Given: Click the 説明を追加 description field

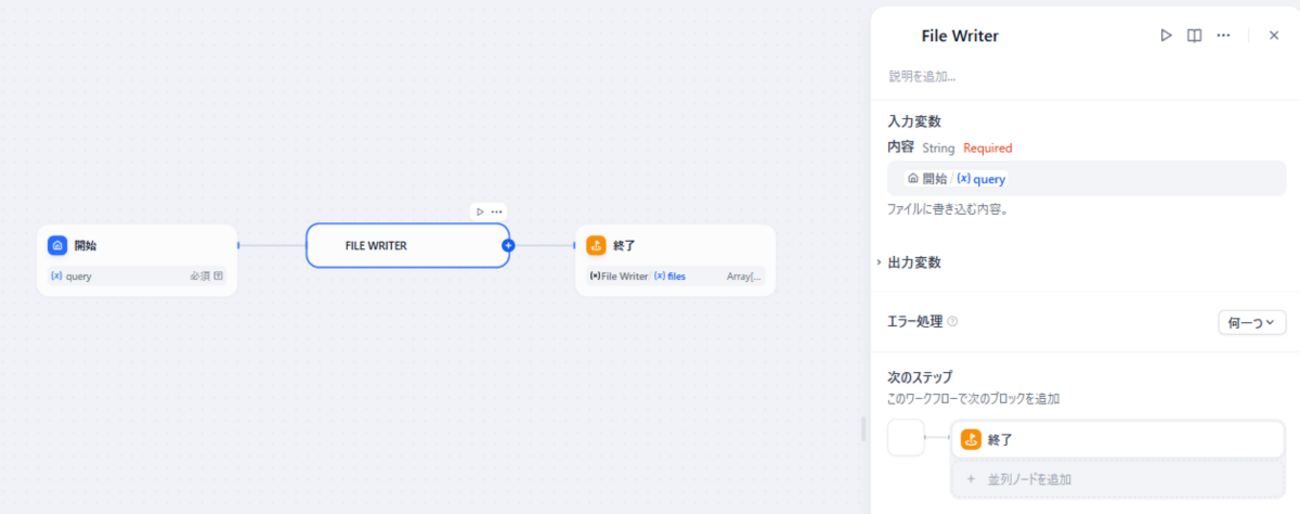Looking at the screenshot, I should coord(922,76).
